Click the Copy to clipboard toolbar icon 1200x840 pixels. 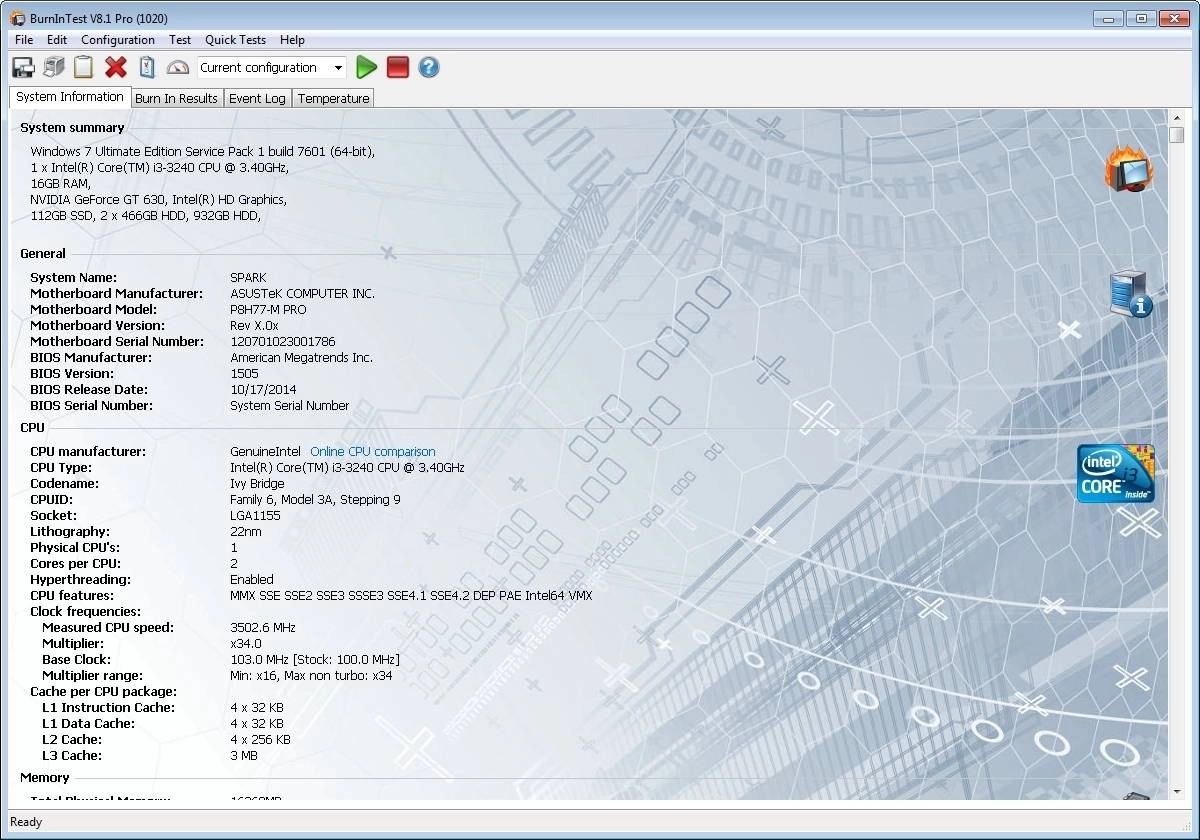pyautogui.click(x=84, y=67)
